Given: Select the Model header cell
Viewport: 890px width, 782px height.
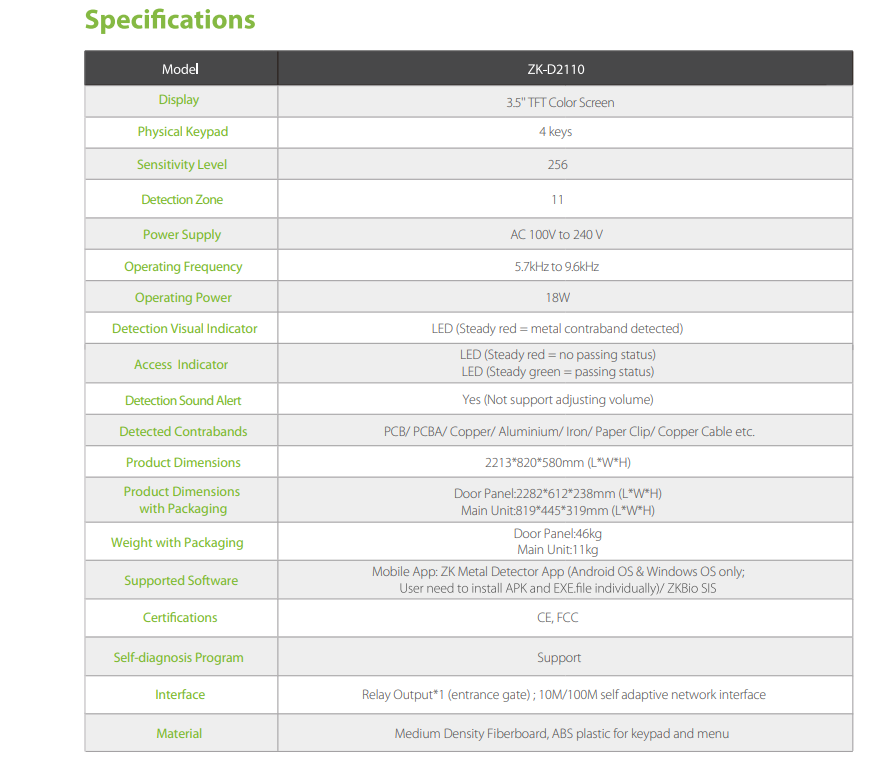Looking at the screenshot, I should (180, 69).
